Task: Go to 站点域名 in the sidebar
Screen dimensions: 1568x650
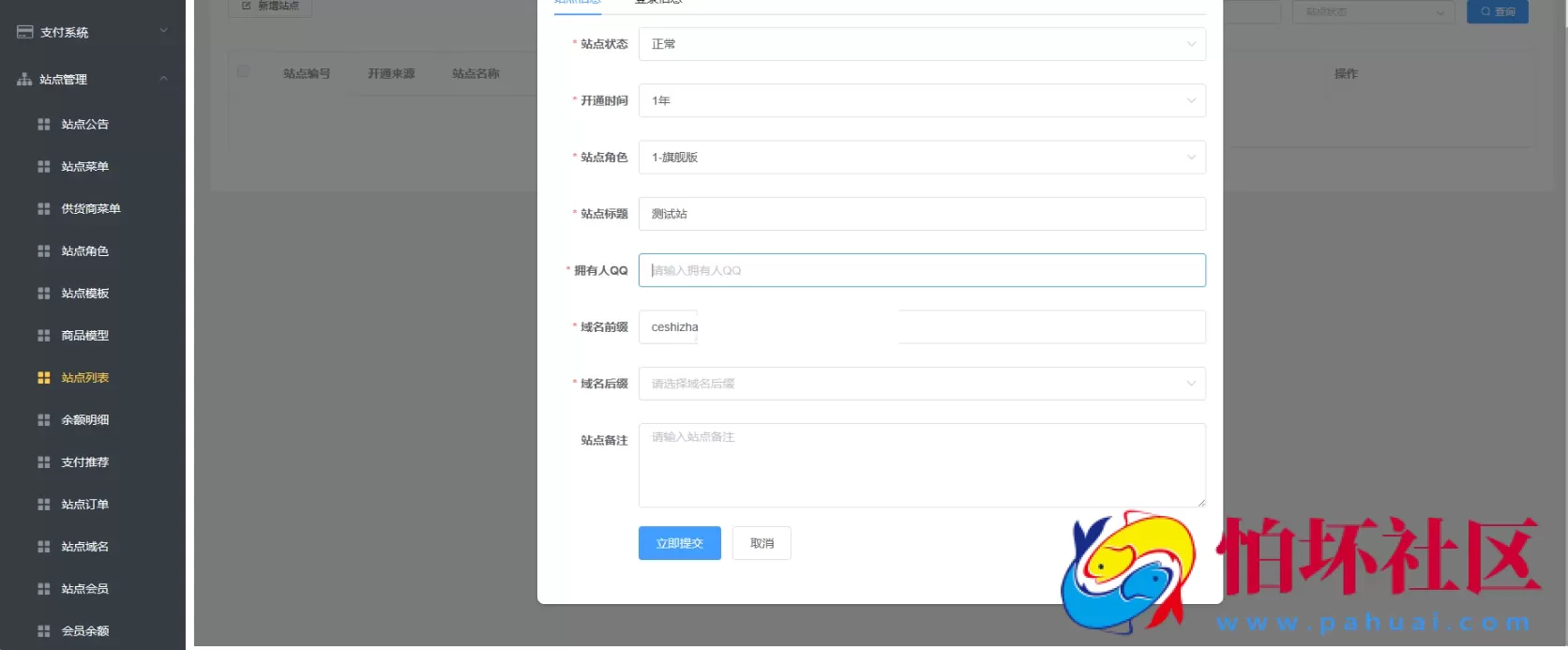Action: click(84, 546)
